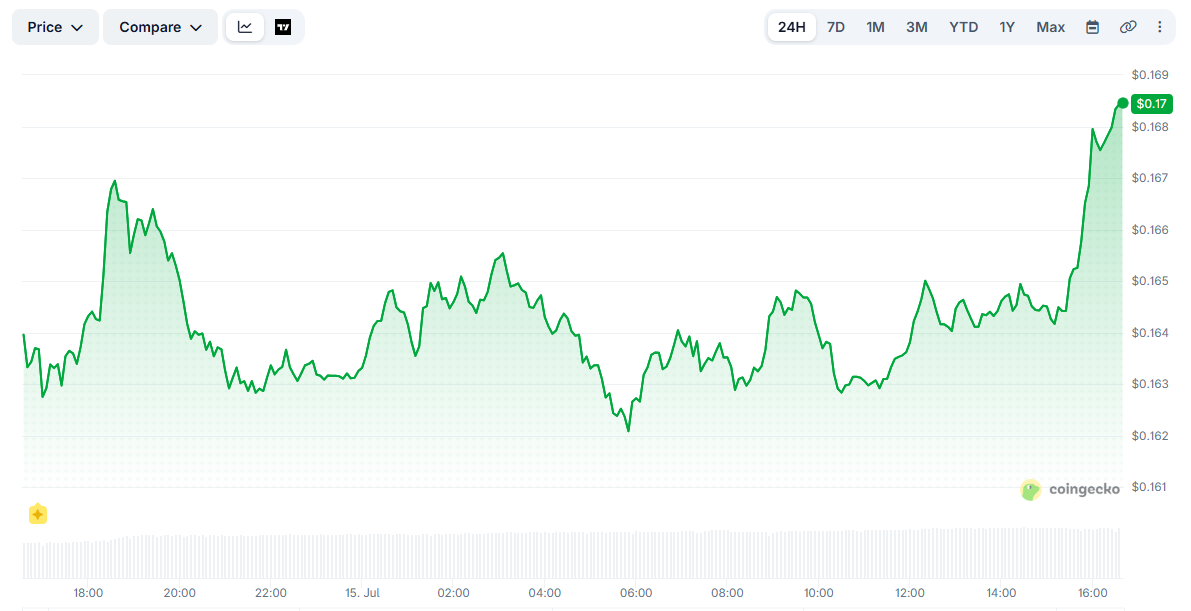Switch to the line chart view
Image resolution: width=1191 pixels, height=611 pixels.
(x=245, y=27)
